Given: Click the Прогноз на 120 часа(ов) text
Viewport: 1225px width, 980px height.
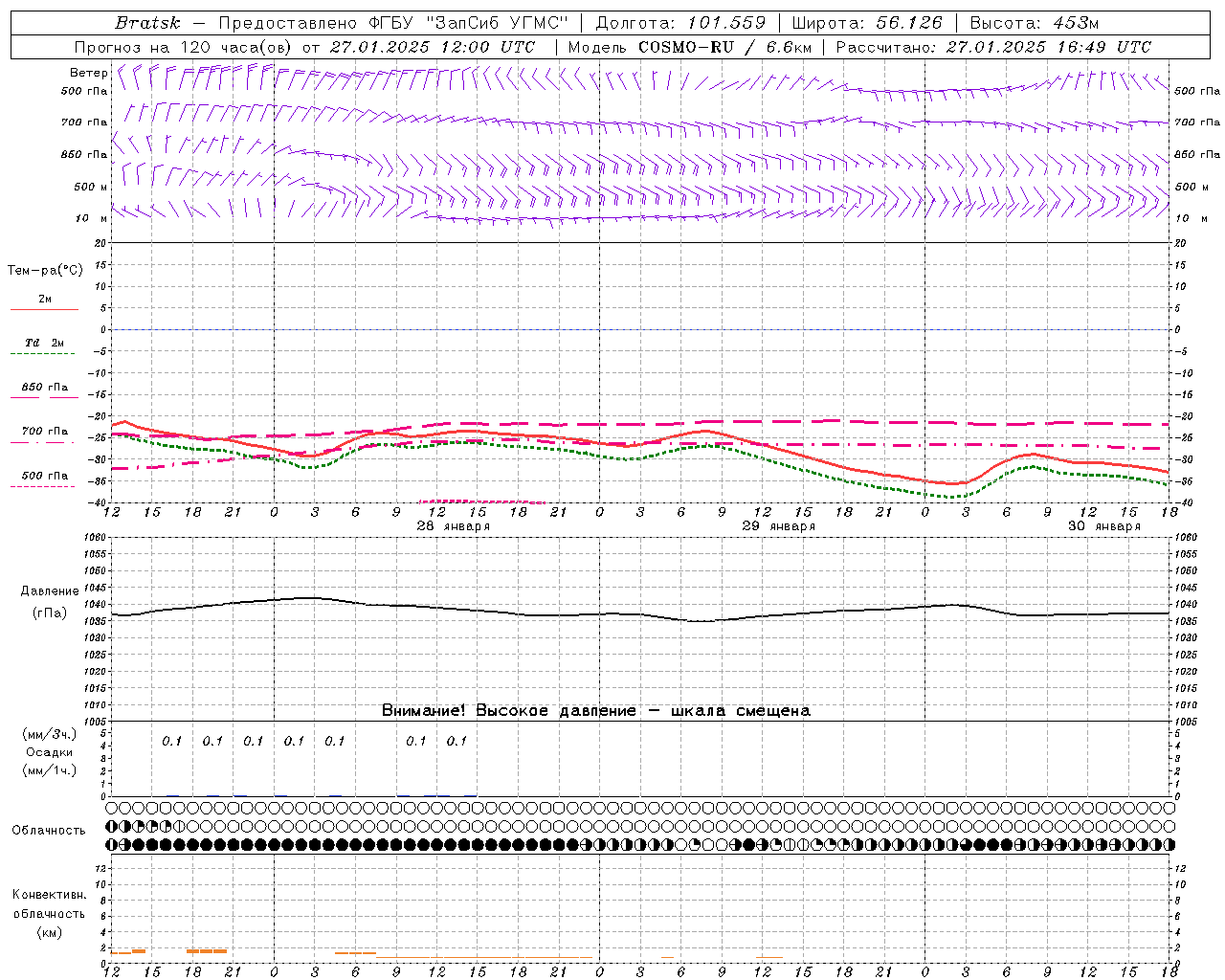Looking at the screenshot, I should [x=184, y=47].
